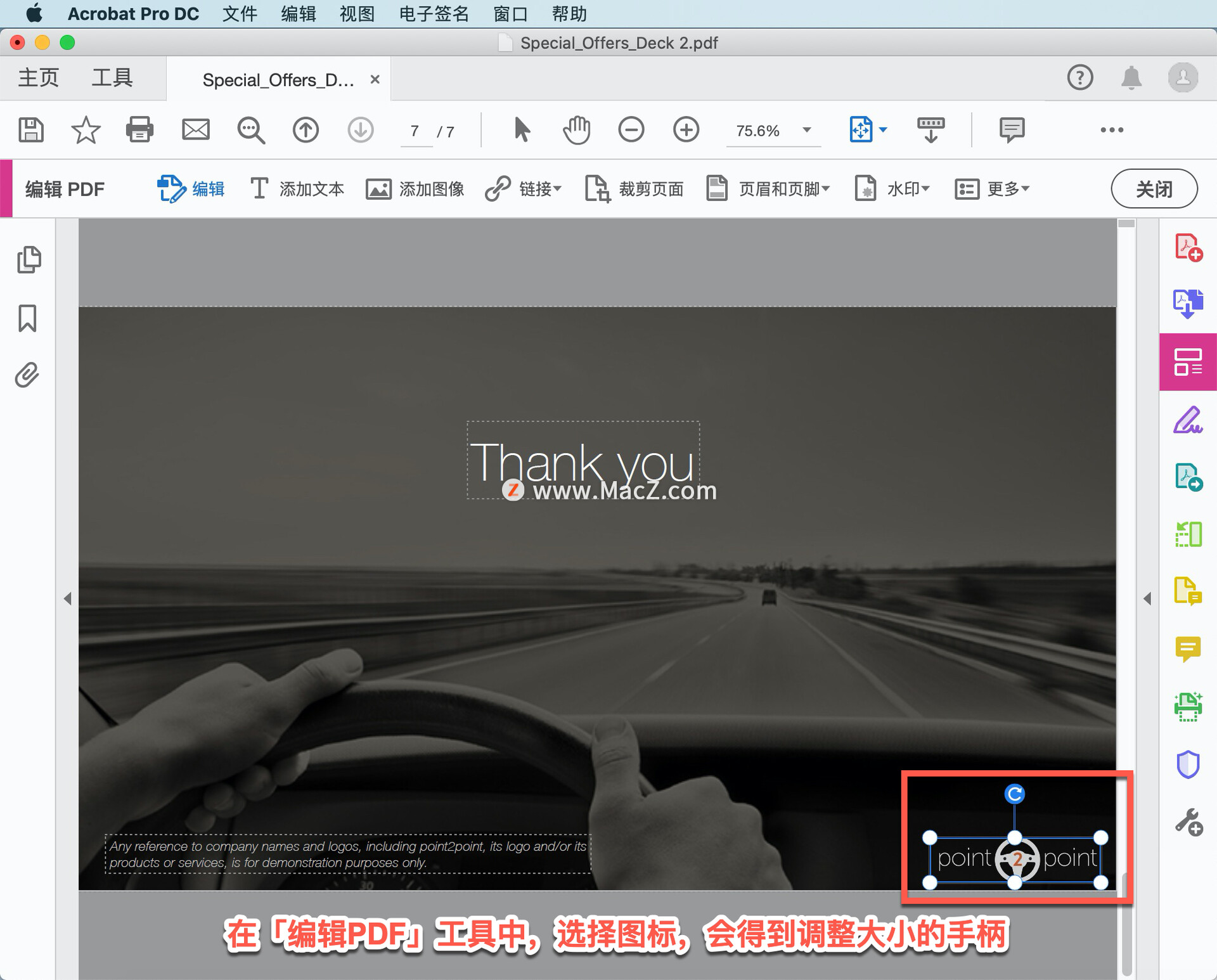The height and width of the screenshot is (980, 1217).
Task: Print the document with the printer icon
Action: coord(139,130)
